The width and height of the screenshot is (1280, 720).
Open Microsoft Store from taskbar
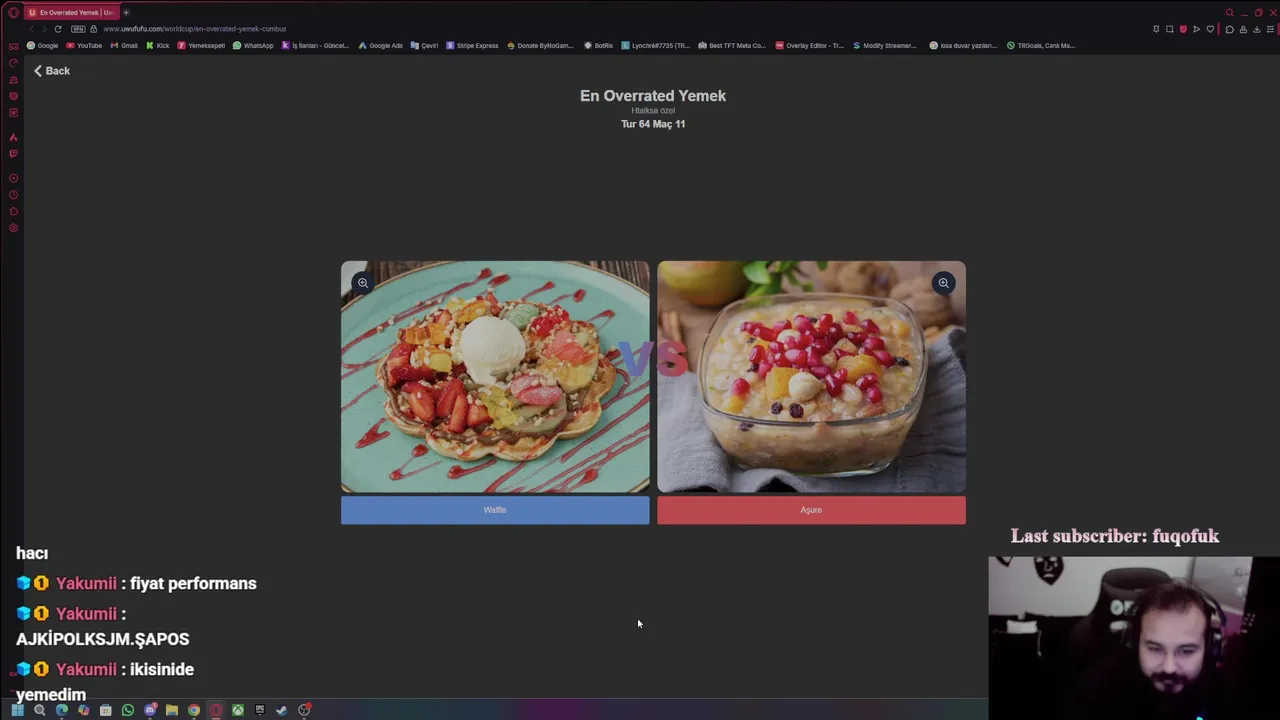[x=106, y=710]
